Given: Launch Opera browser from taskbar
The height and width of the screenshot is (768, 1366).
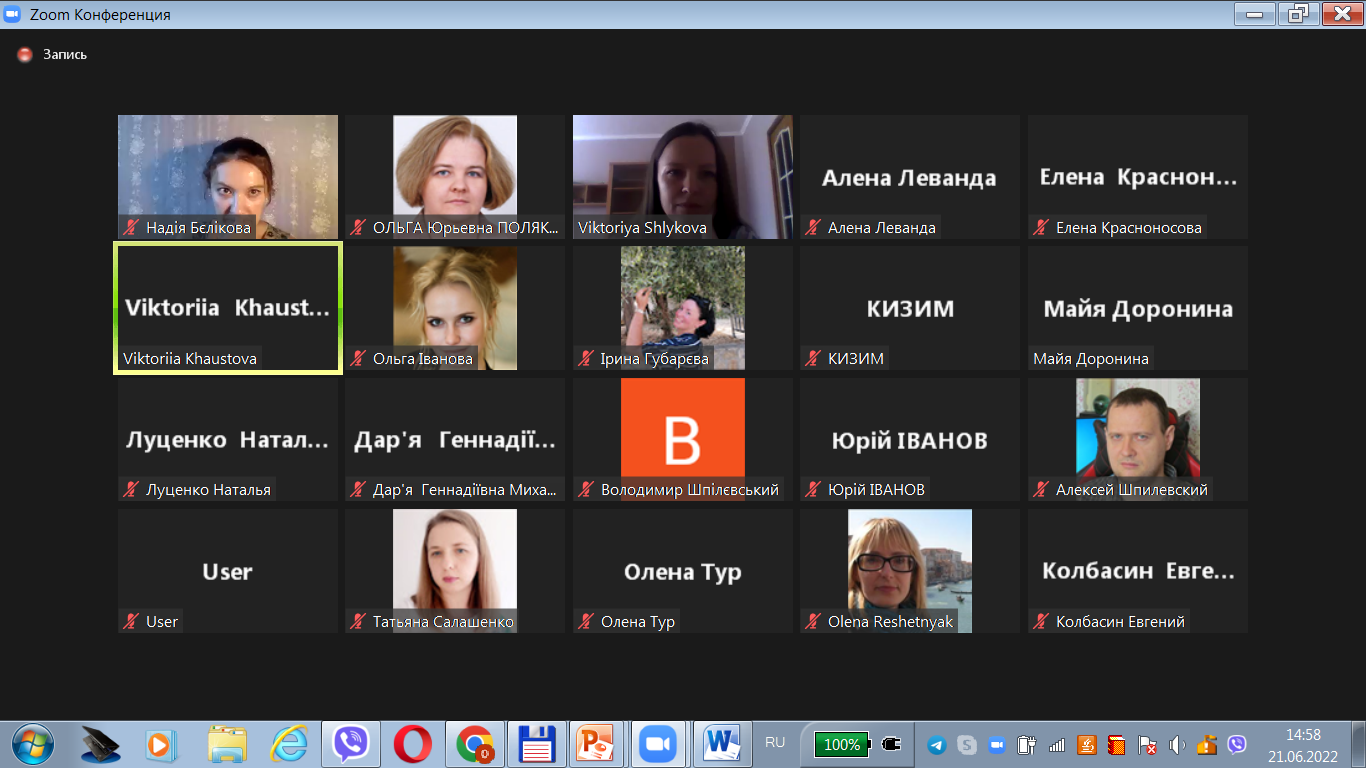Looking at the screenshot, I should [x=412, y=744].
